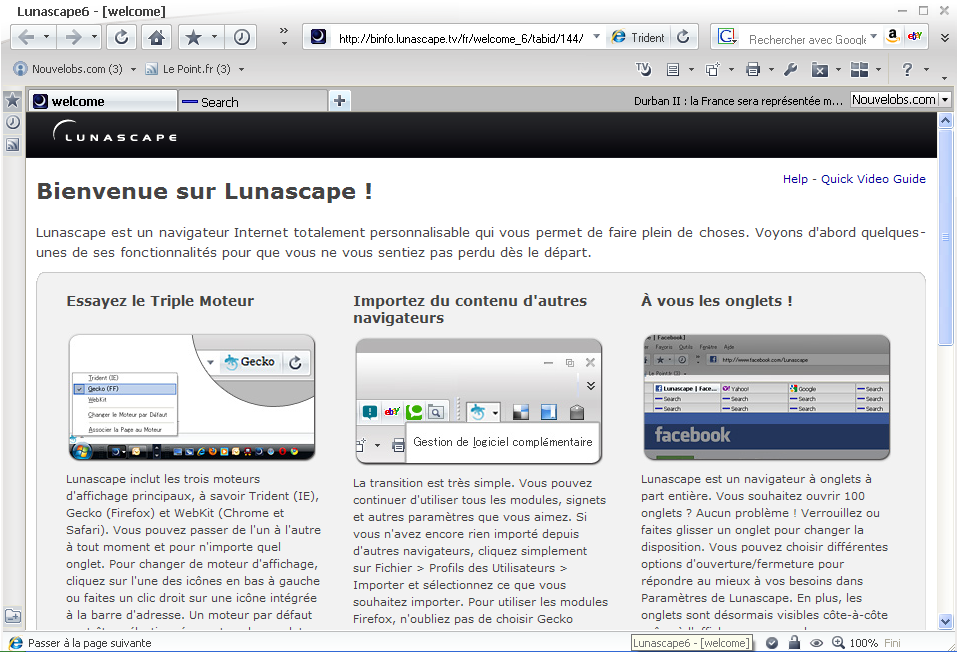957x652 pixels.
Task: Click the Gestion de logiciel complémentaire thumbnail
Action: (478, 401)
